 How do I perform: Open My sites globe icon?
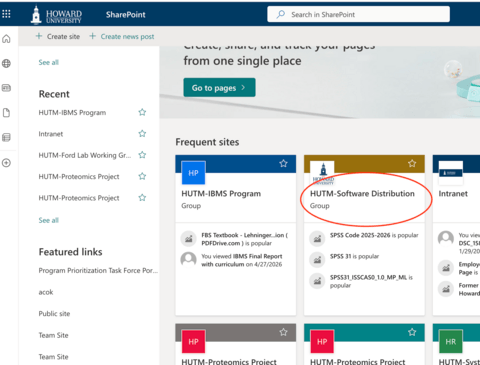[x=6, y=63]
